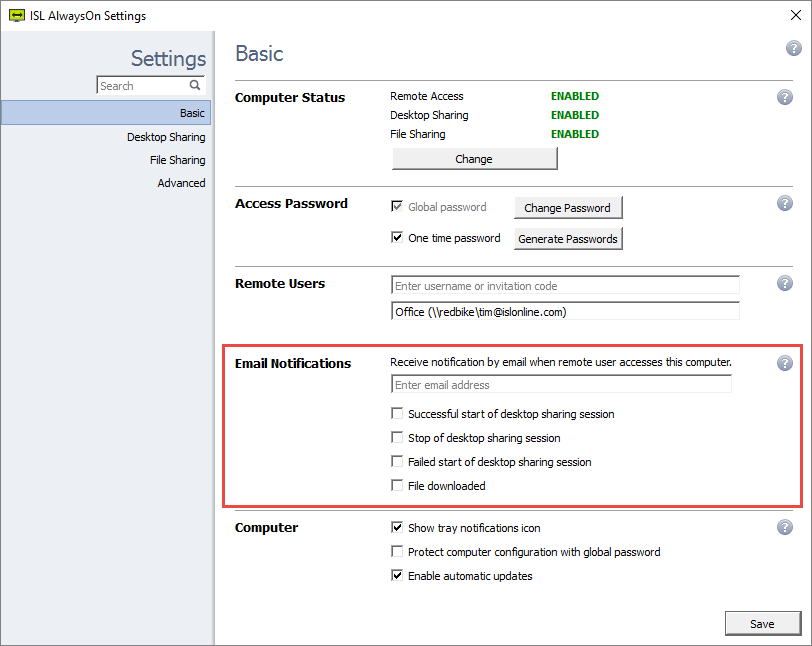The image size is (812, 646).
Task: Open help for Access Password section
Action: (x=785, y=203)
